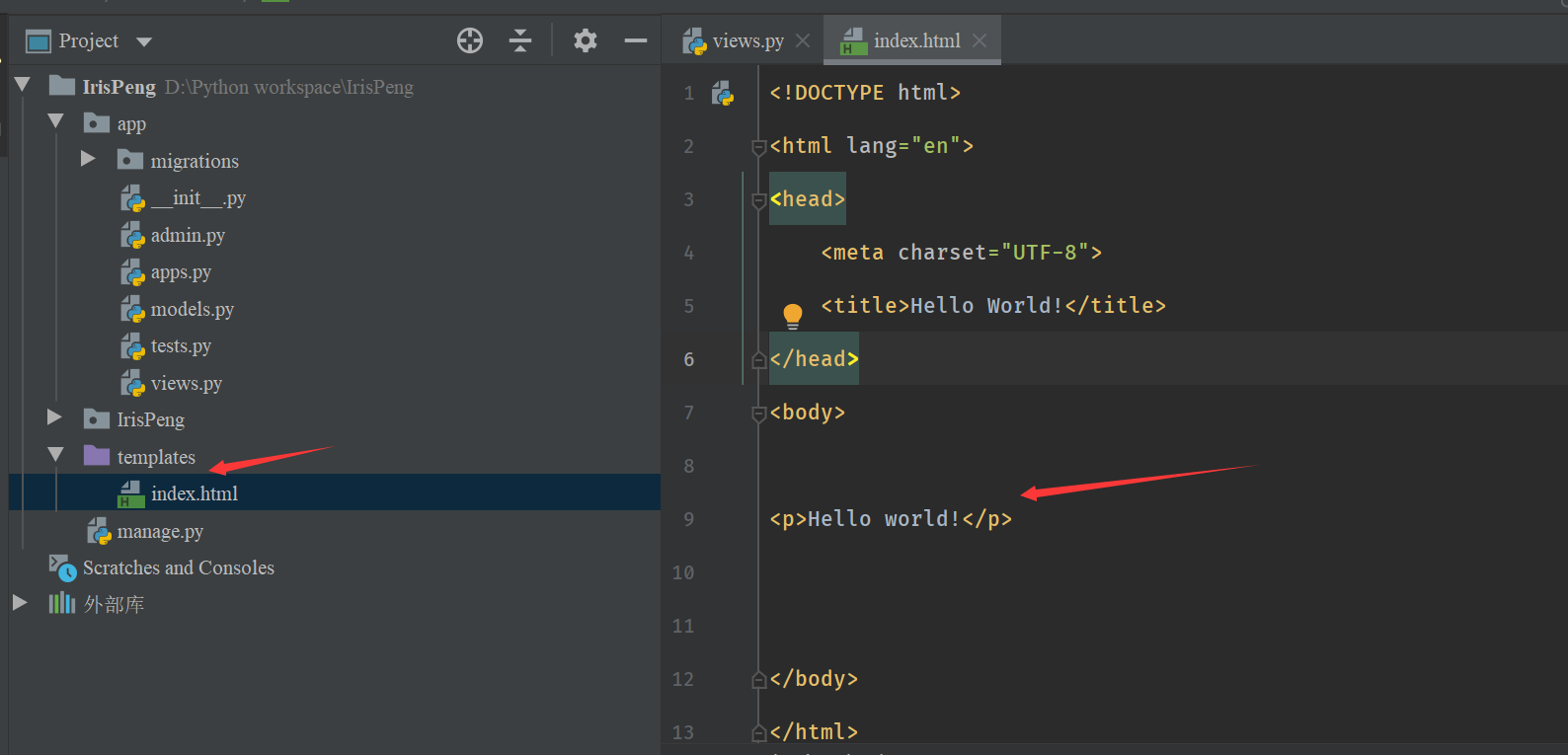Click fold marker at closing html tag

[x=759, y=733]
